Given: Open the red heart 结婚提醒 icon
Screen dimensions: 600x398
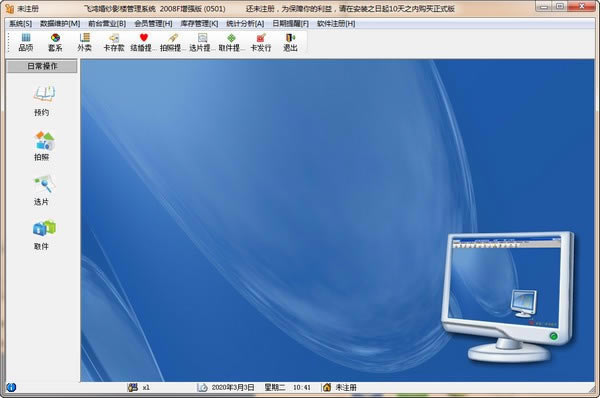Looking at the screenshot, I should pos(143,42).
